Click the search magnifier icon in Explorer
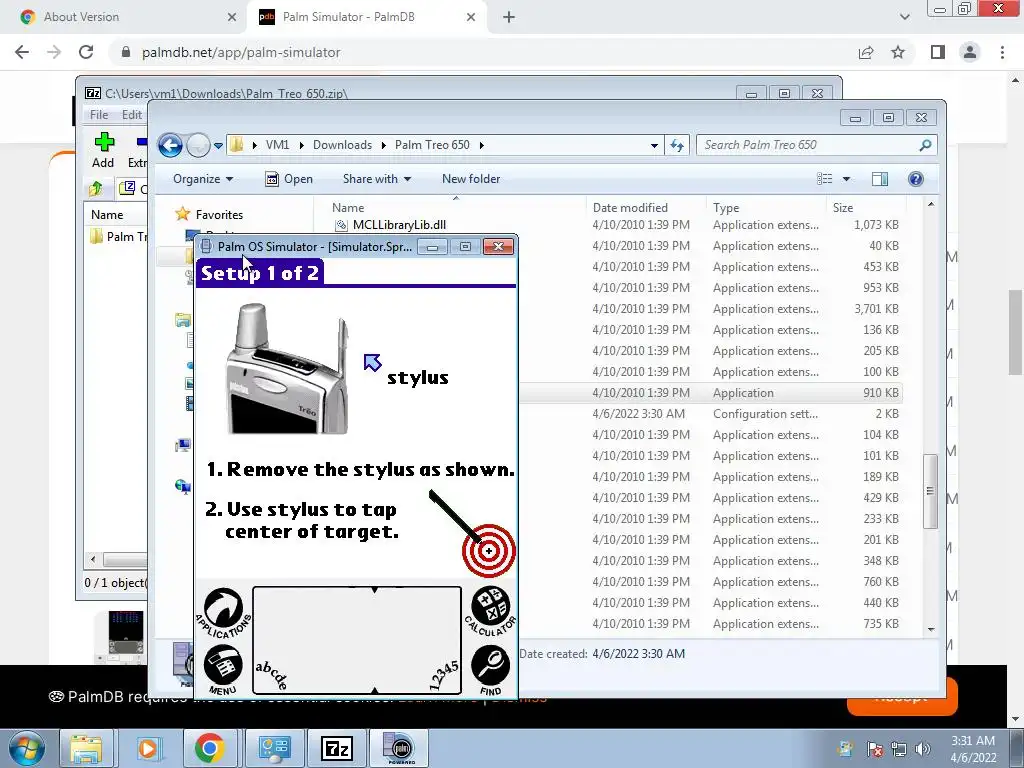The height and width of the screenshot is (768, 1024). pos(925,145)
